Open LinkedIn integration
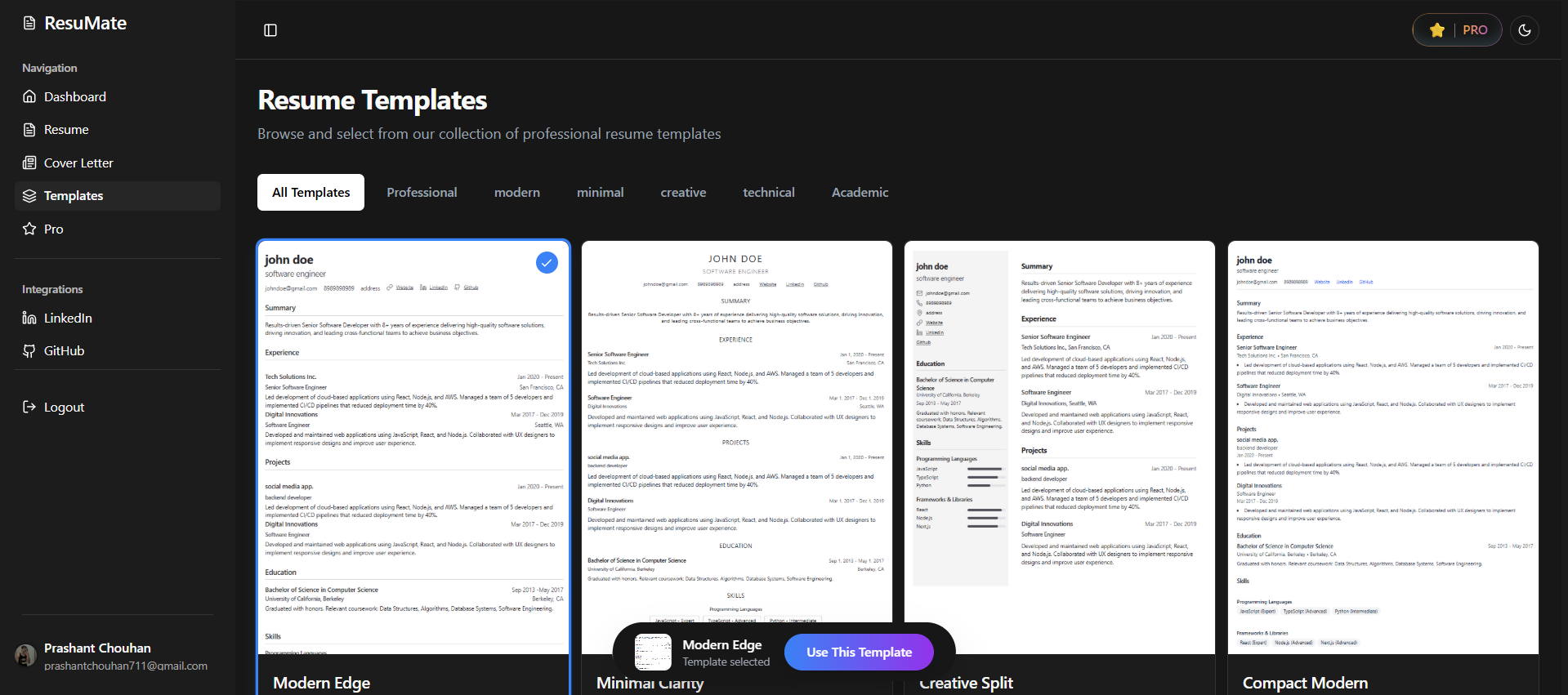This screenshot has width=1568, height=695. [x=118, y=318]
